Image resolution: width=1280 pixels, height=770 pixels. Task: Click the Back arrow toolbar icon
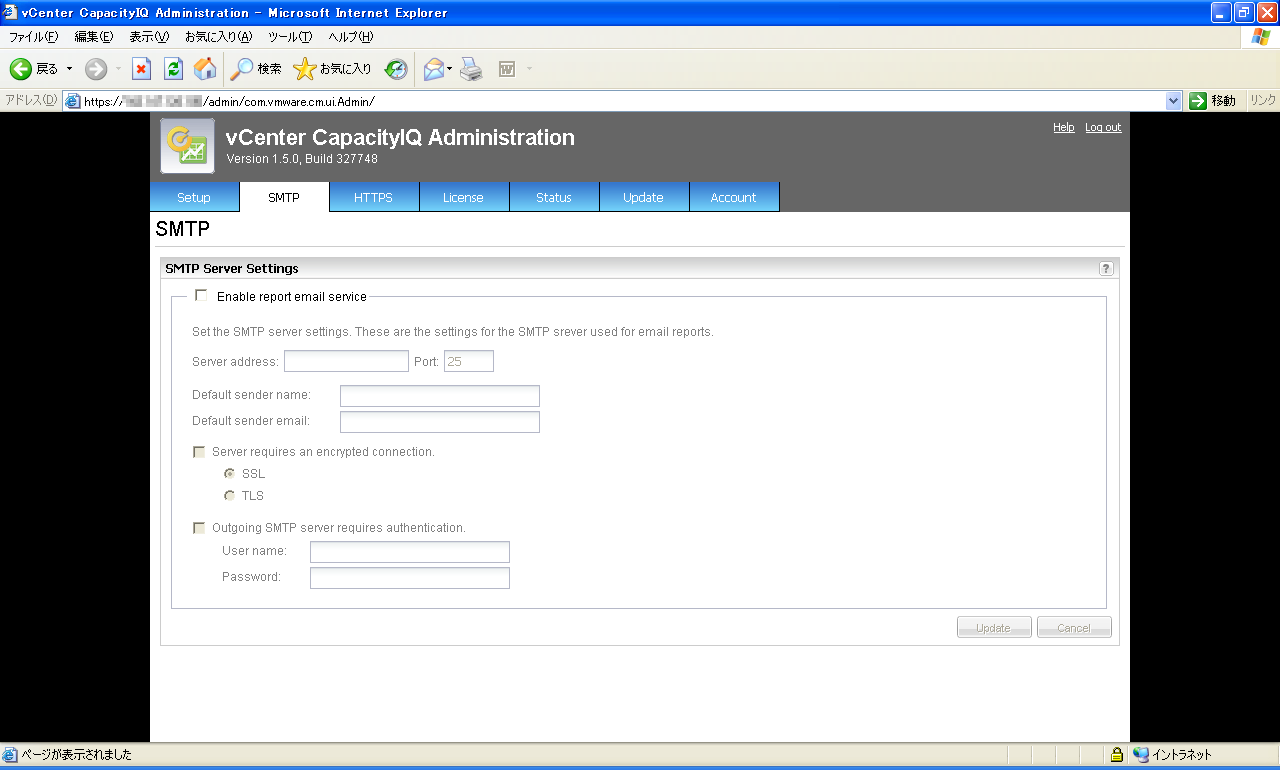(x=21, y=69)
